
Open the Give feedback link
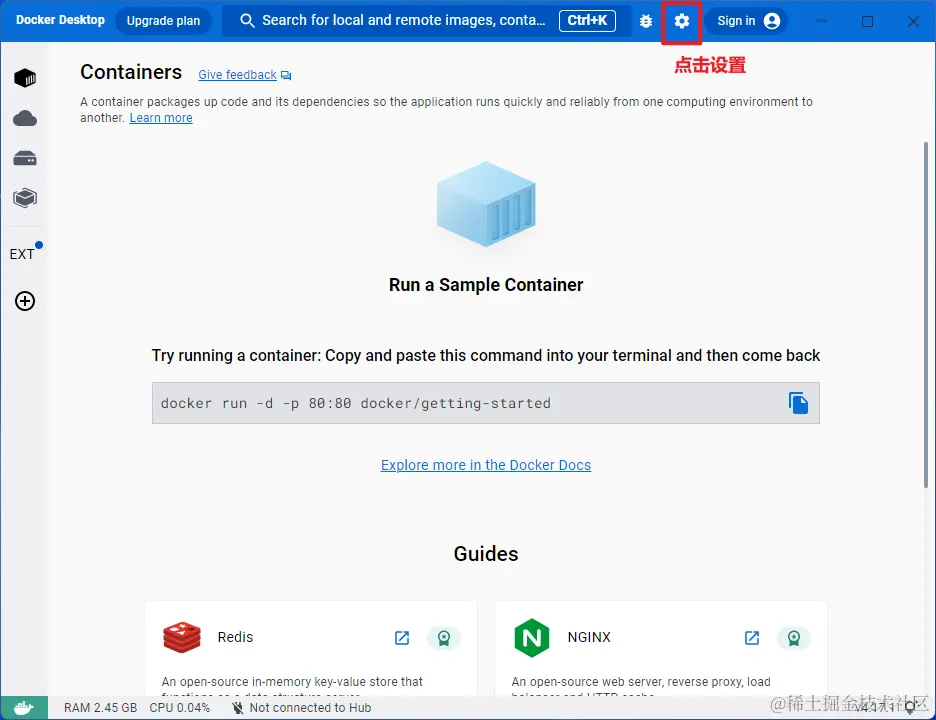(238, 75)
